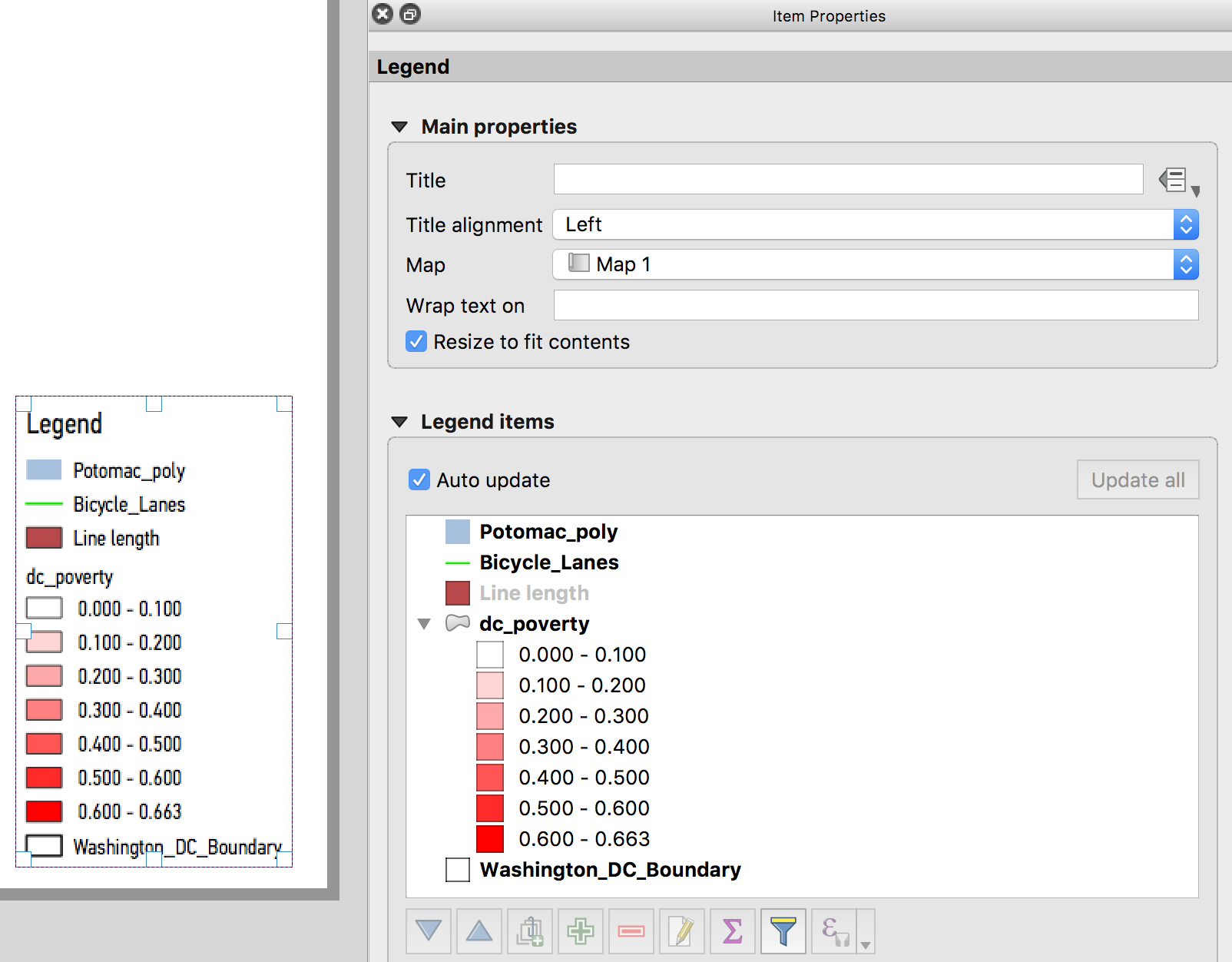Screen dimensions: 1232x962
Task: Click Bicycle_Lanes label on canvas legend
Action: pos(129,505)
